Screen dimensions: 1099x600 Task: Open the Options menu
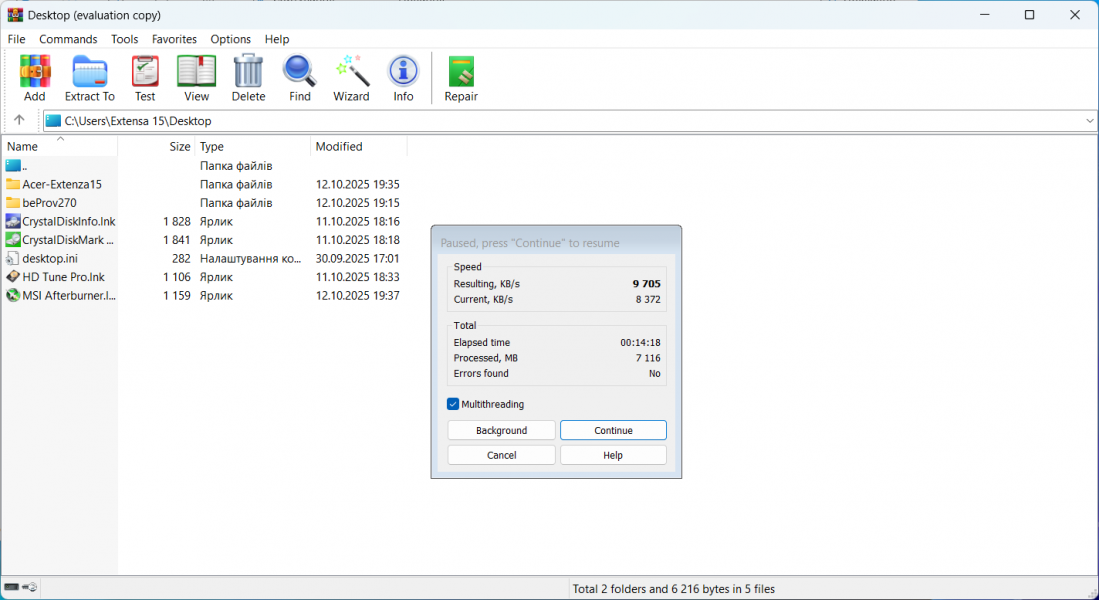[x=230, y=39]
